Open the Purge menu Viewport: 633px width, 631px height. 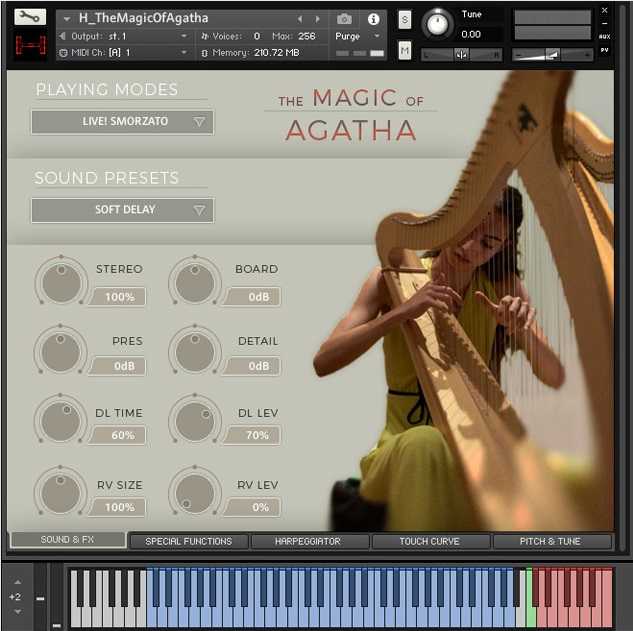tap(358, 36)
